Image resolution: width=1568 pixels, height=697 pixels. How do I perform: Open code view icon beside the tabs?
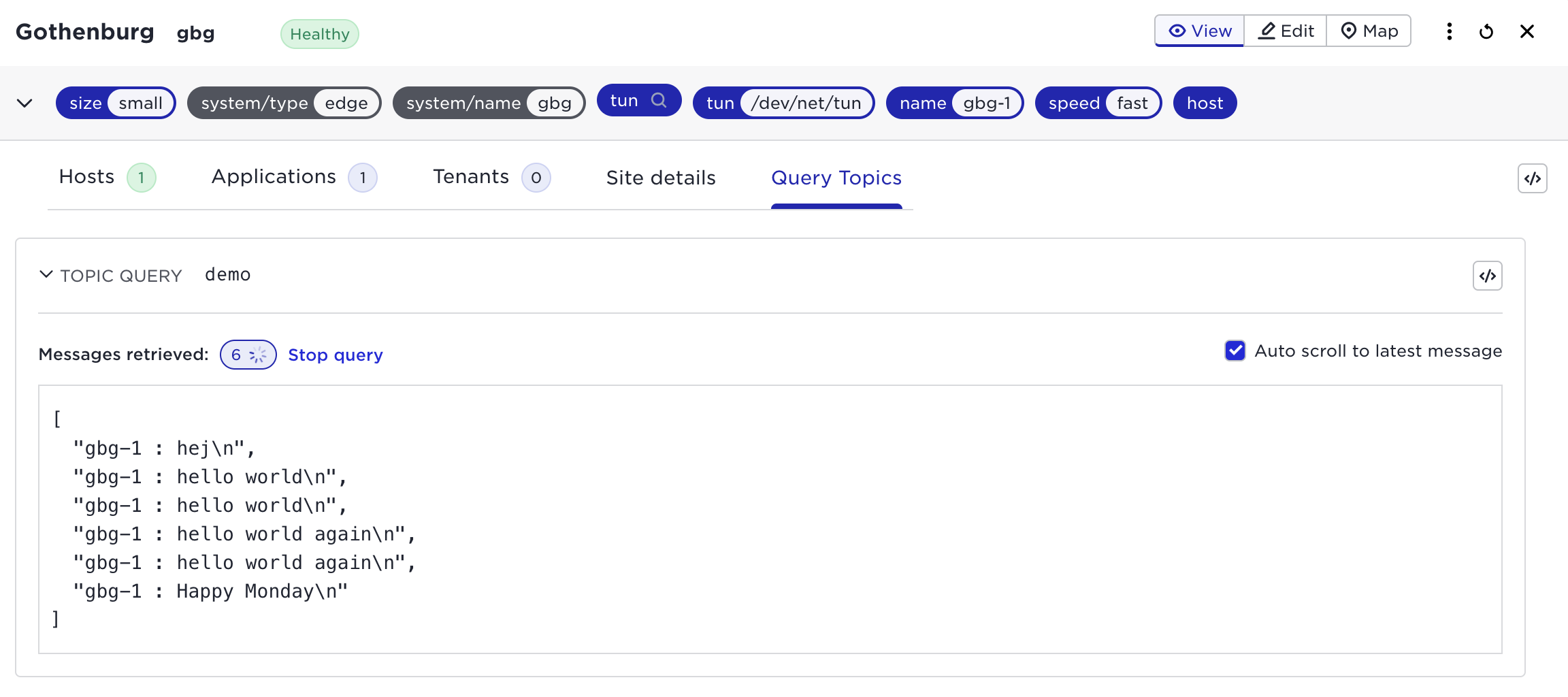click(1532, 178)
